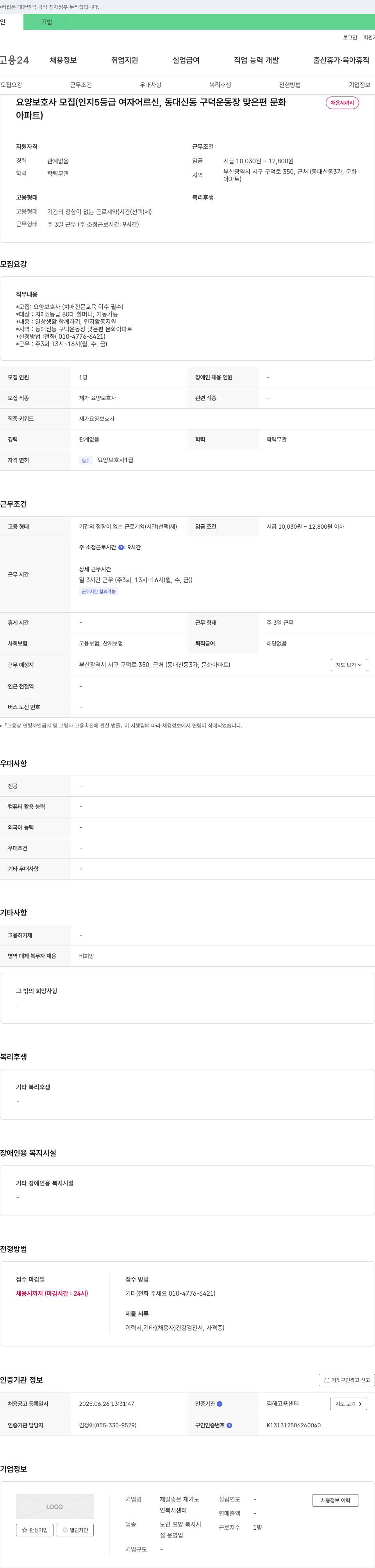Click the 채용시까지 status badge
Viewport: 375px width, 1568px height.
click(x=342, y=103)
